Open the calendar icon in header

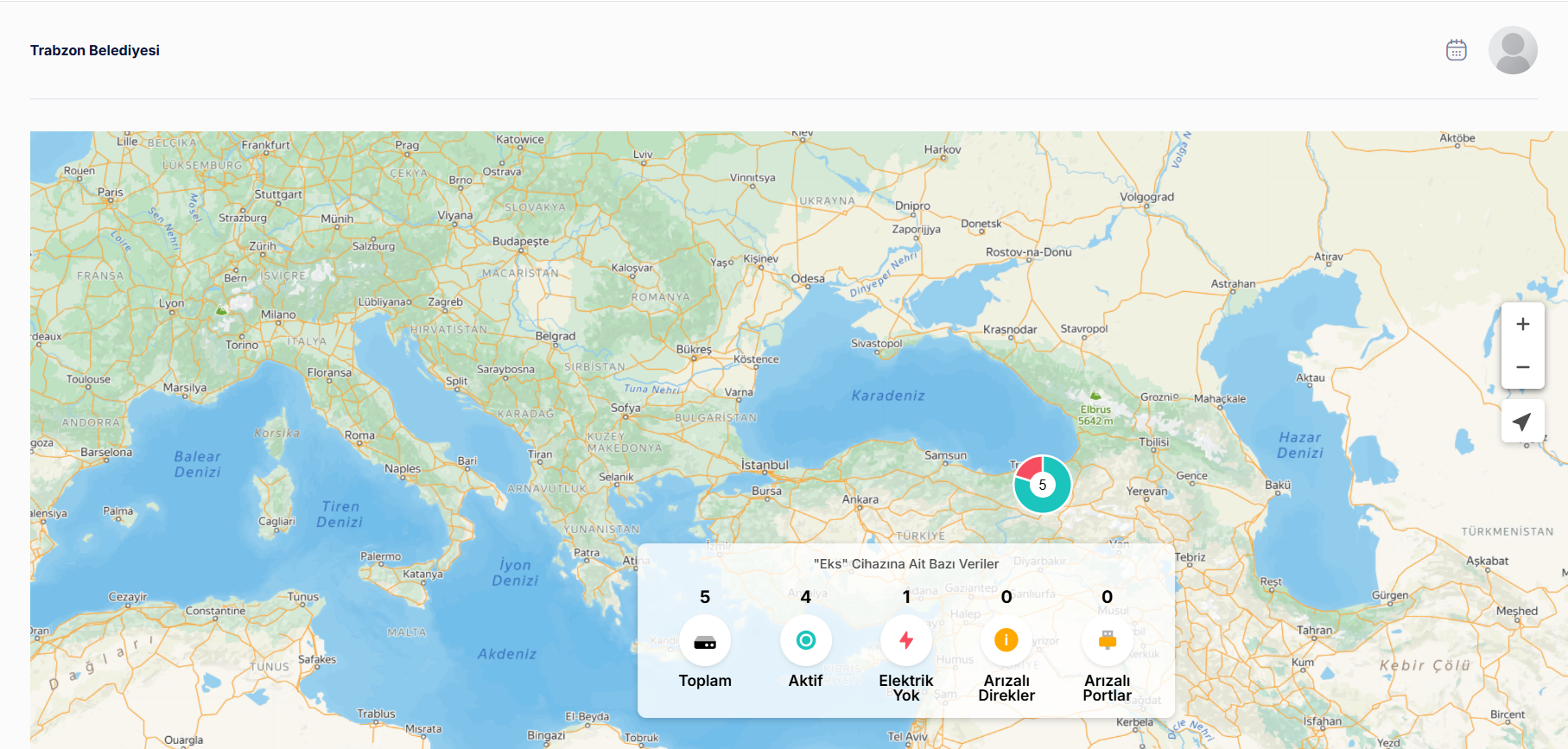pyautogui.click(x=1456, y=50)
